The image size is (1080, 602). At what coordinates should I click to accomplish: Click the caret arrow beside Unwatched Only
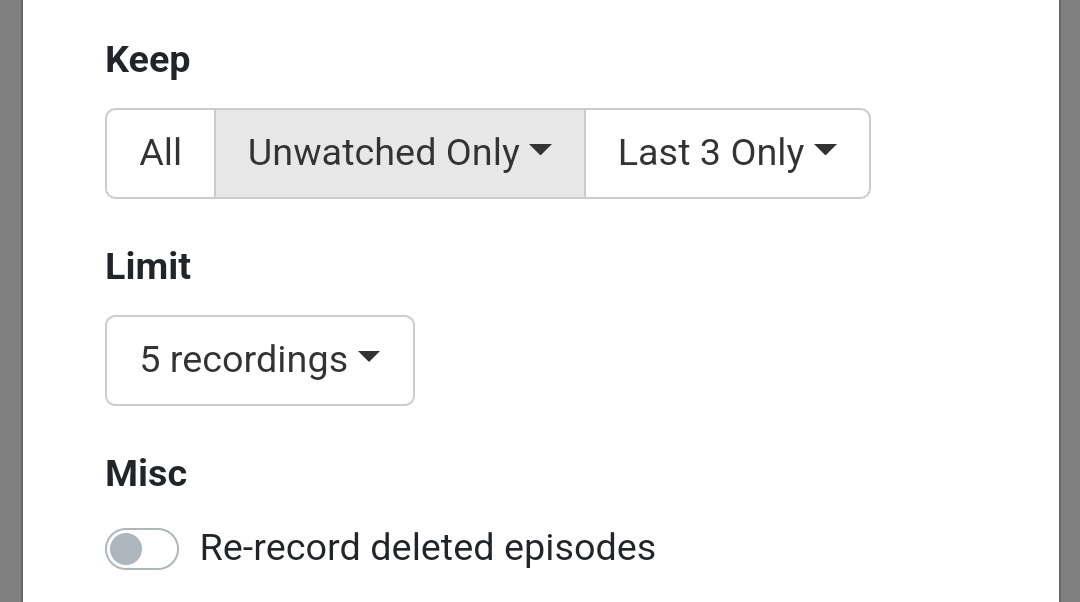coord(540,151)
